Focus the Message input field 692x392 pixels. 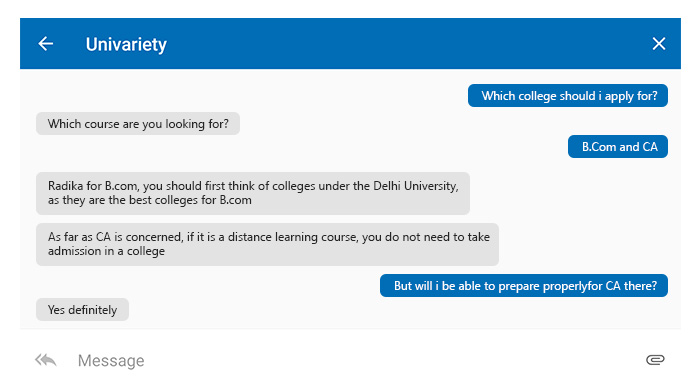click(353, 361)
